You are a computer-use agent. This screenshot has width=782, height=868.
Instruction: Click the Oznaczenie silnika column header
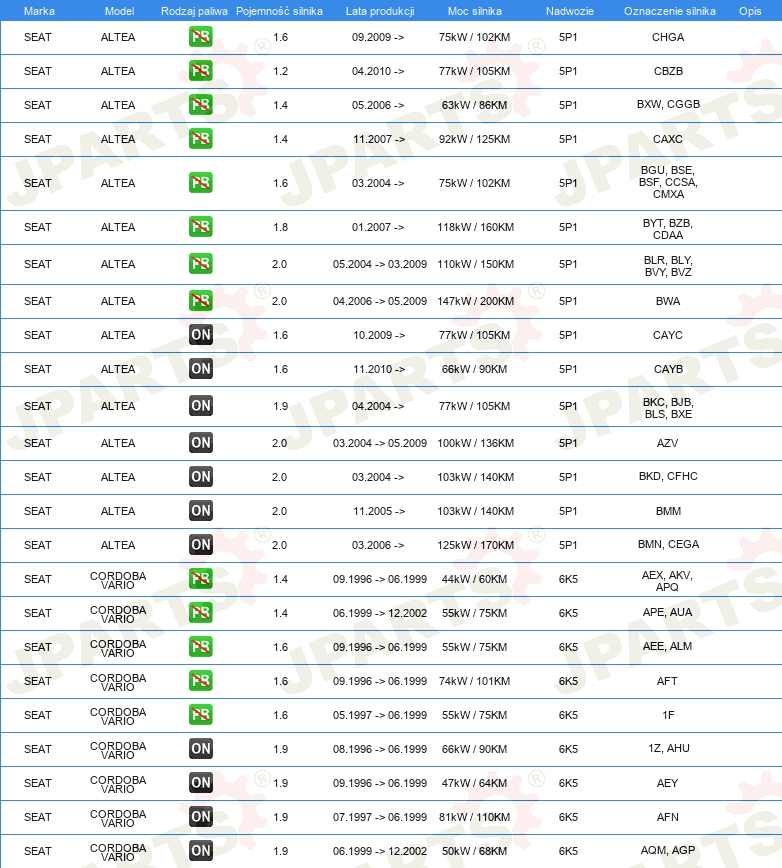pyautogui.click(x=670, y=11)
